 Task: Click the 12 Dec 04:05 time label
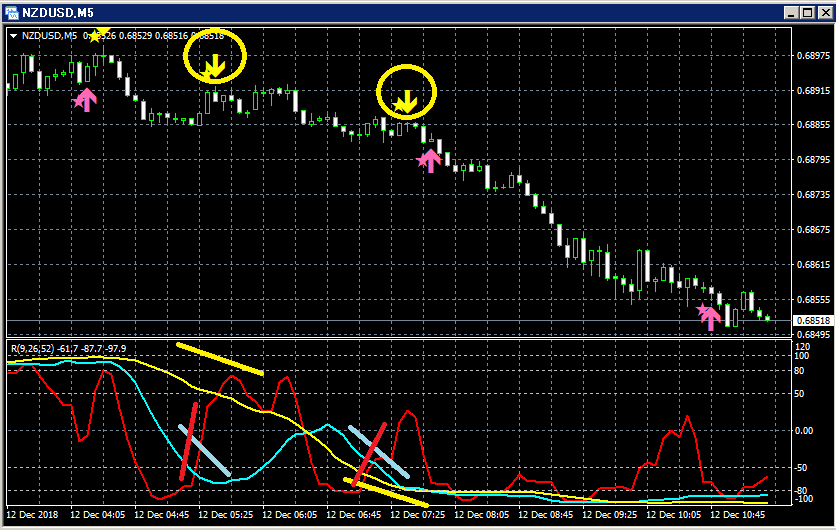click(x=98, y=515)
